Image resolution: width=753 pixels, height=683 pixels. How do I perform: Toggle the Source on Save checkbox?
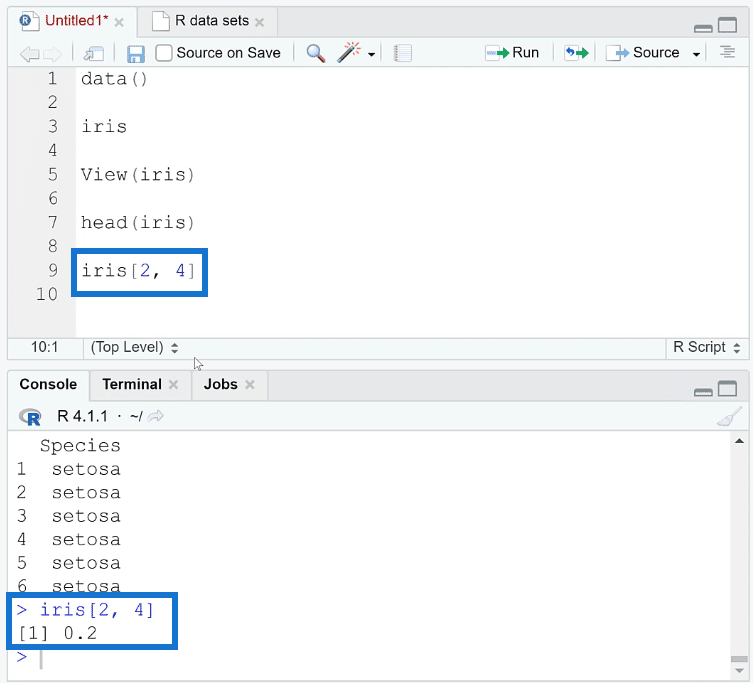(x=164, y=53)
